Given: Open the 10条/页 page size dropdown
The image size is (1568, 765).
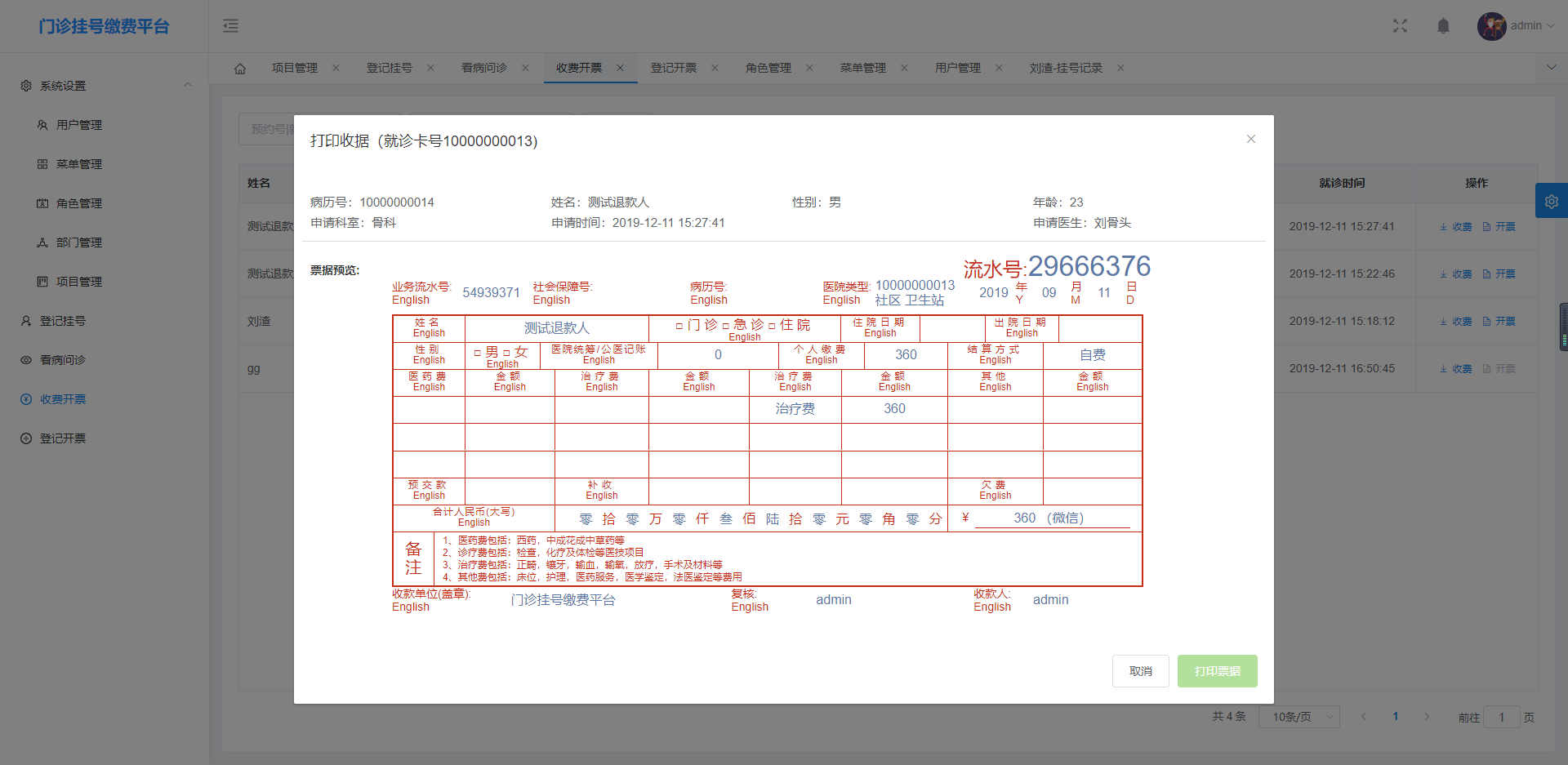Looking at the screenshot, I should (x=1298, y=717).
